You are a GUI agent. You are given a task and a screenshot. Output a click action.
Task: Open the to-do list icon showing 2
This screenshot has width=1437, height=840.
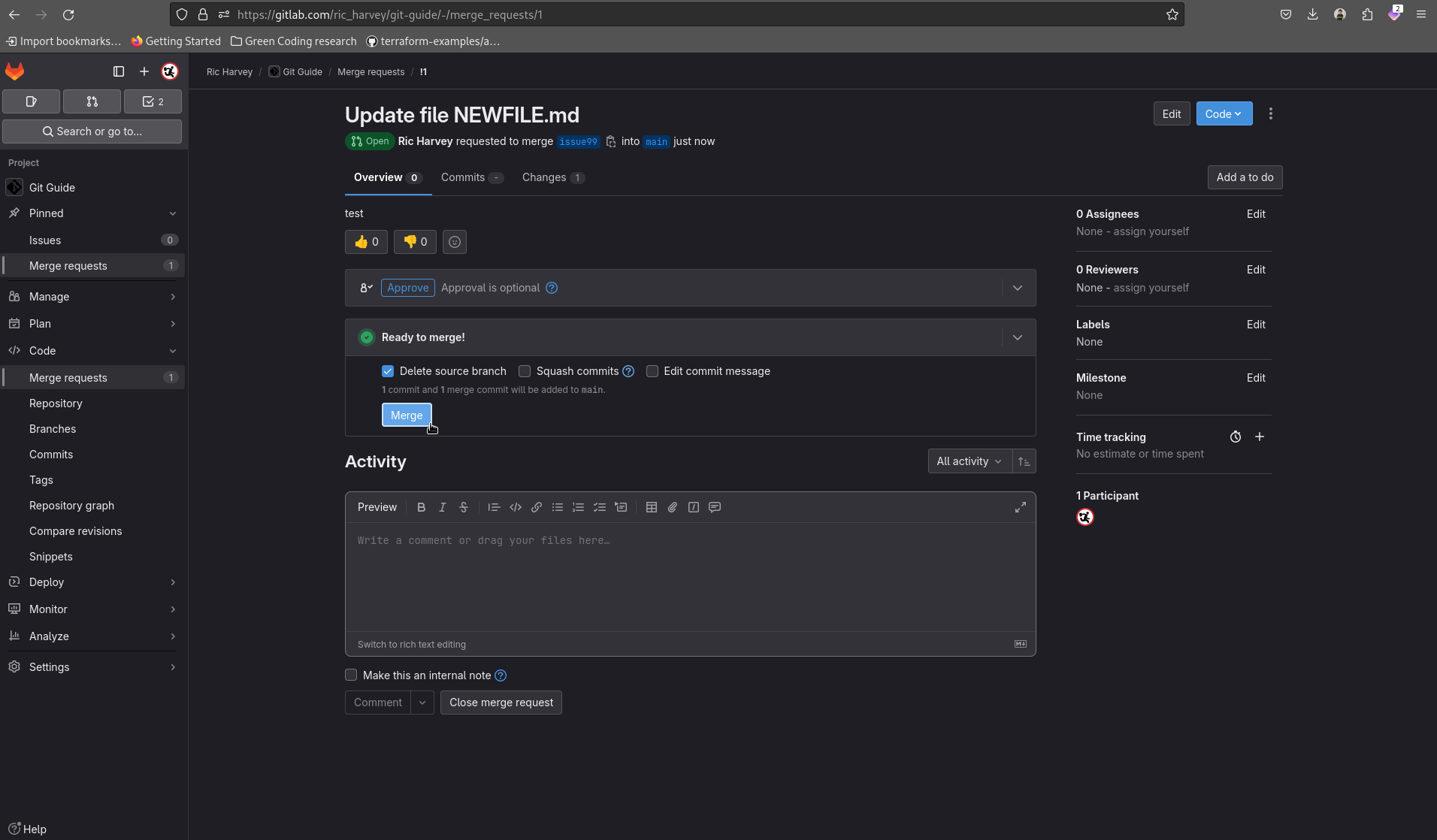point(153,101)
